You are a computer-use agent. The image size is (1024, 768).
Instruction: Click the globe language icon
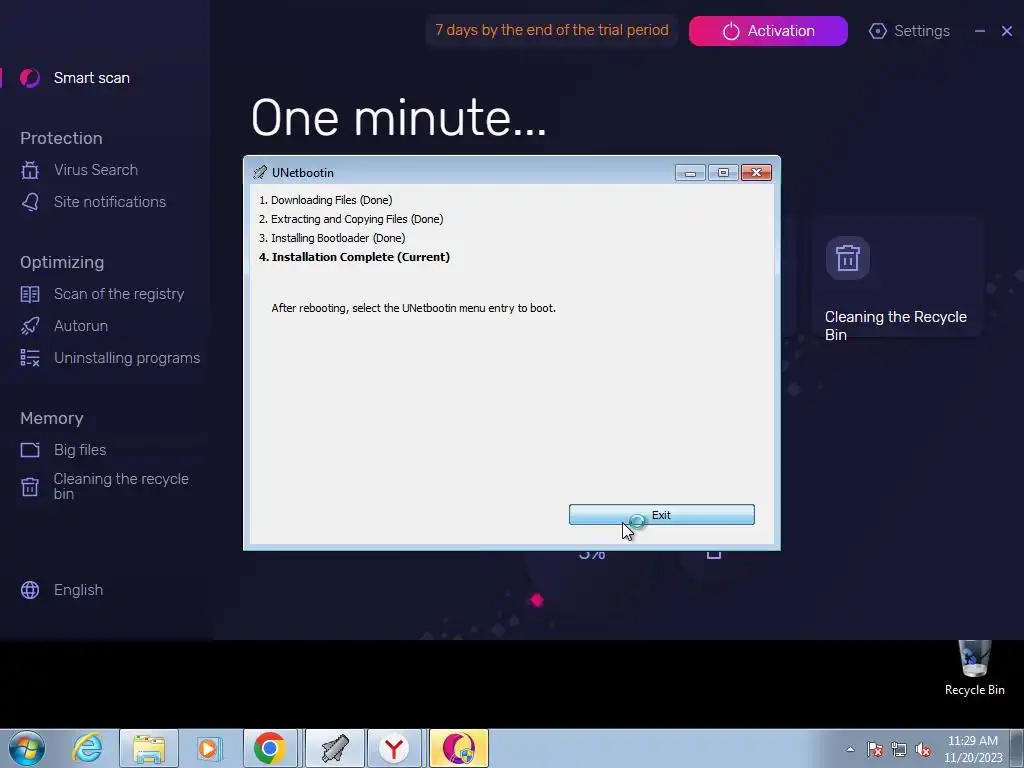[29, 590]
